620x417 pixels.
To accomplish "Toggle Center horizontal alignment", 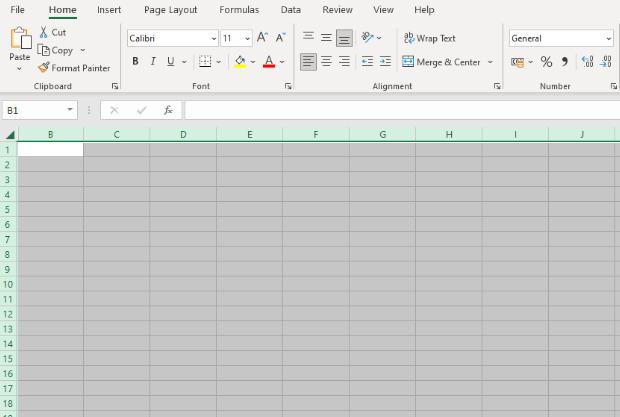I will [x=326, y=61].
